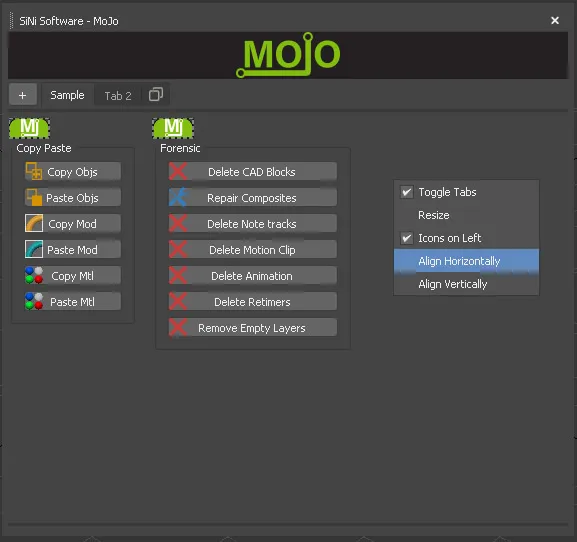This screenshot has width=577, height=542.
Task: Click the Paste Mod button label
Action: 72,250
